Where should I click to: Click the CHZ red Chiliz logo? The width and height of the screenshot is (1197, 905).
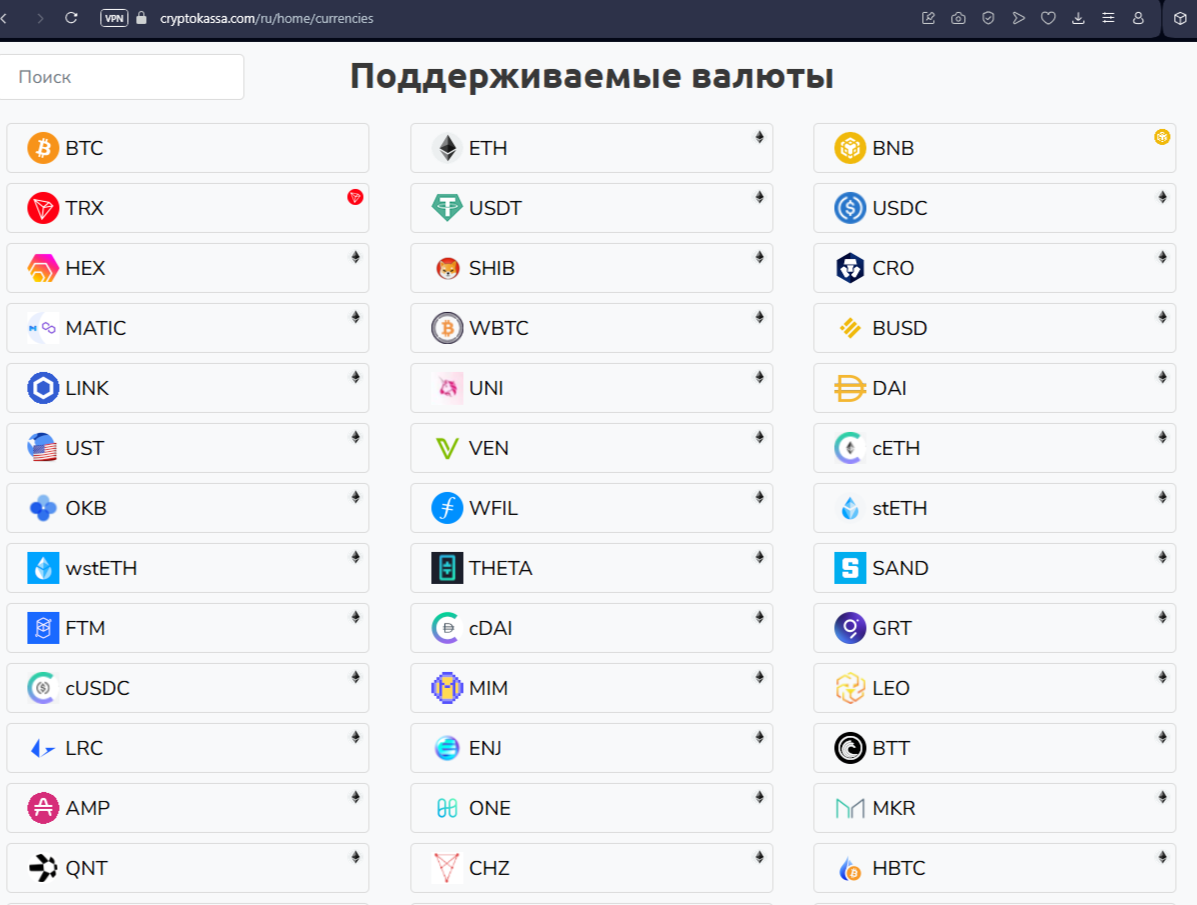coord(447,868)
